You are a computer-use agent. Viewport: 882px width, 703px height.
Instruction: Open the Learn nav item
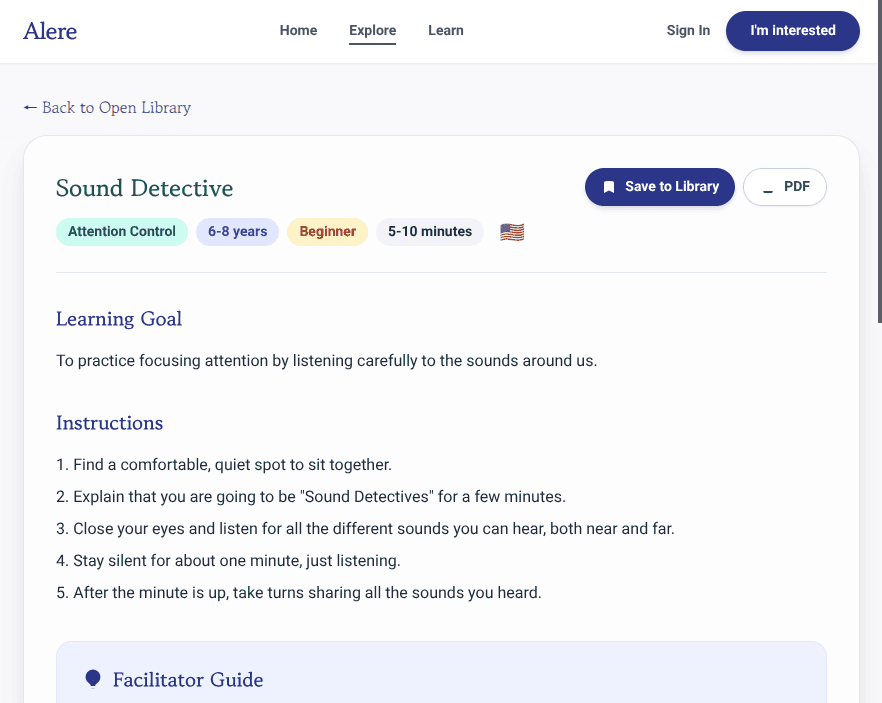coord(446,30)
